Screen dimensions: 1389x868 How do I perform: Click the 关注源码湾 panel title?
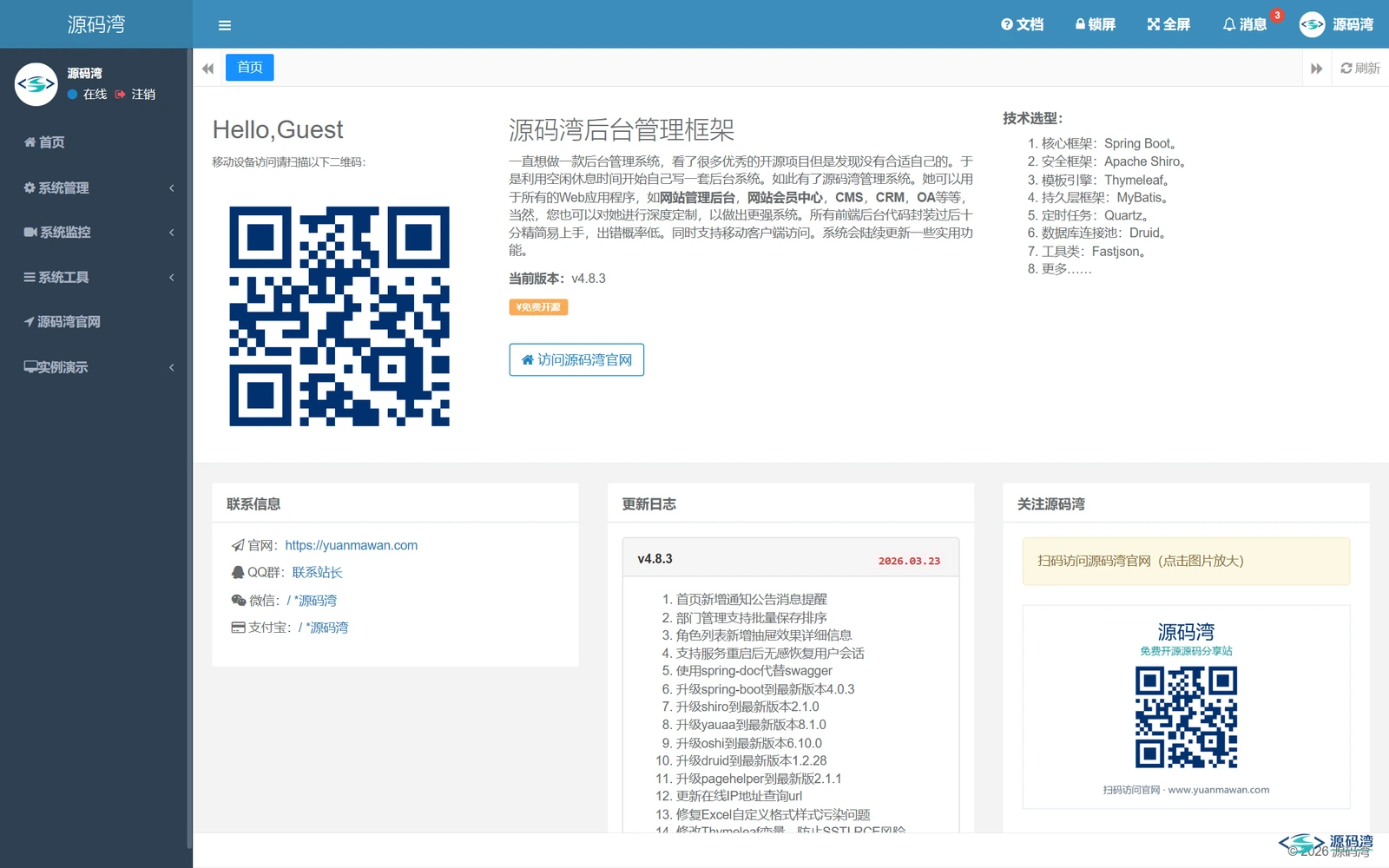[1050, 503]
